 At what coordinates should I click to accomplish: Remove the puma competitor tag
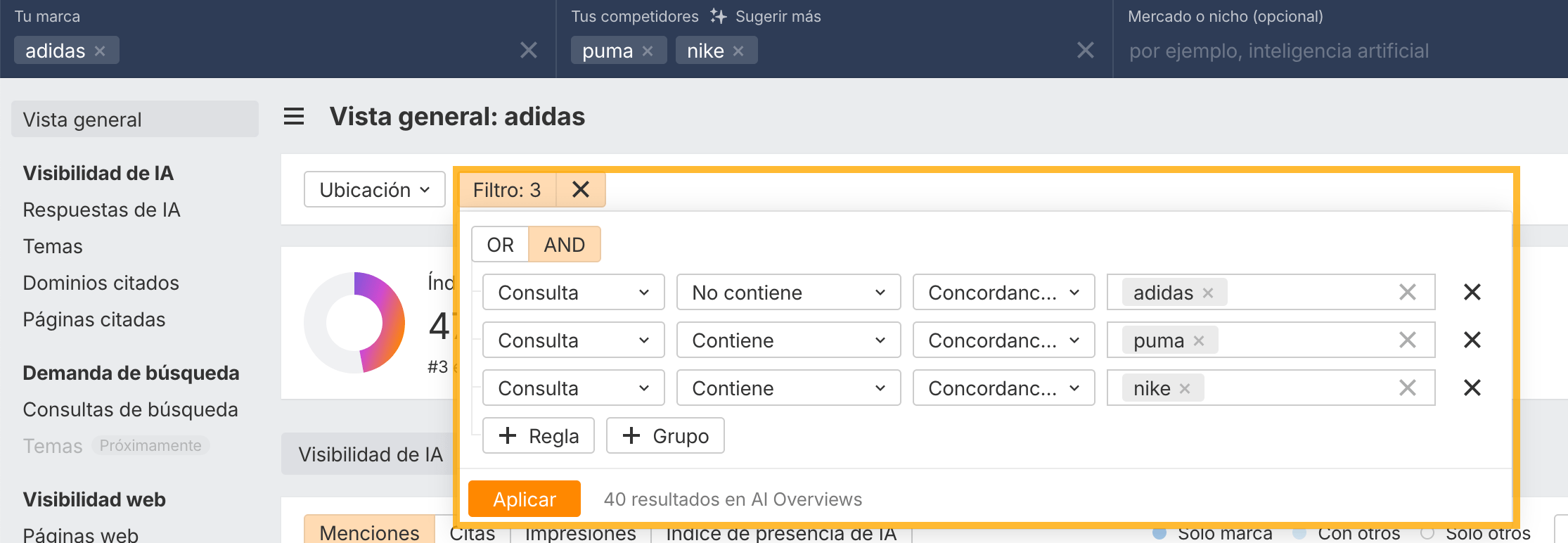tap(648, 51)
